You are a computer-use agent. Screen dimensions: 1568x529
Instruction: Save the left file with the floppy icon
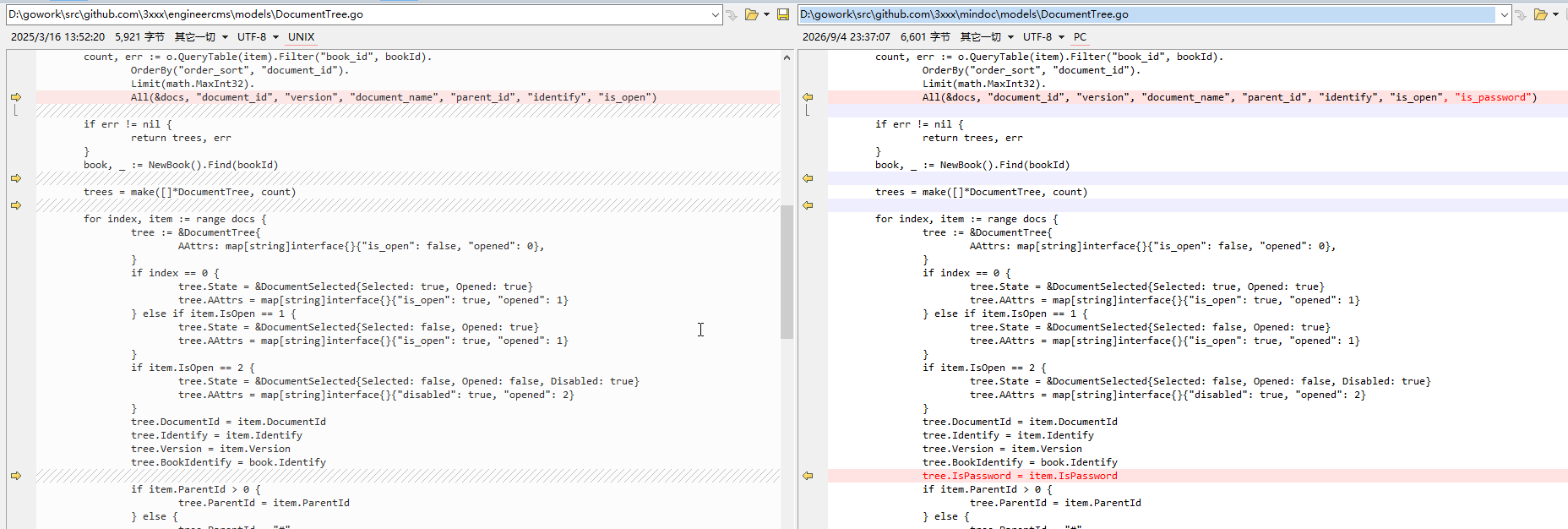[783, 14]
